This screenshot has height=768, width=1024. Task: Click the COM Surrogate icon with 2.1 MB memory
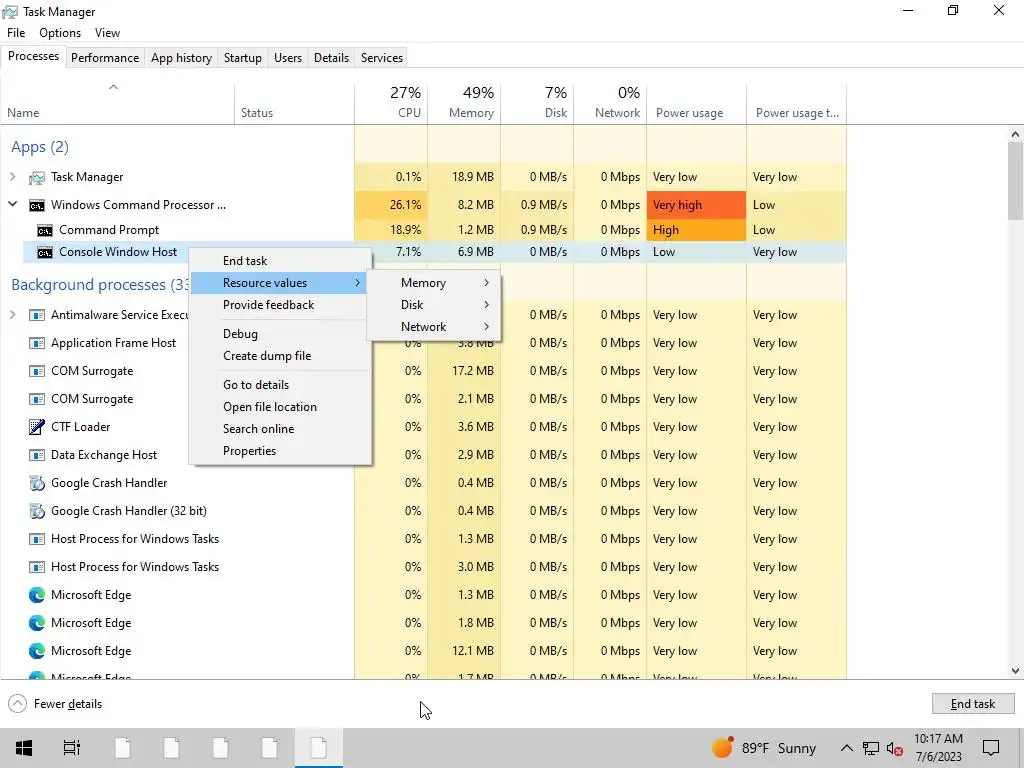(37, 399)
